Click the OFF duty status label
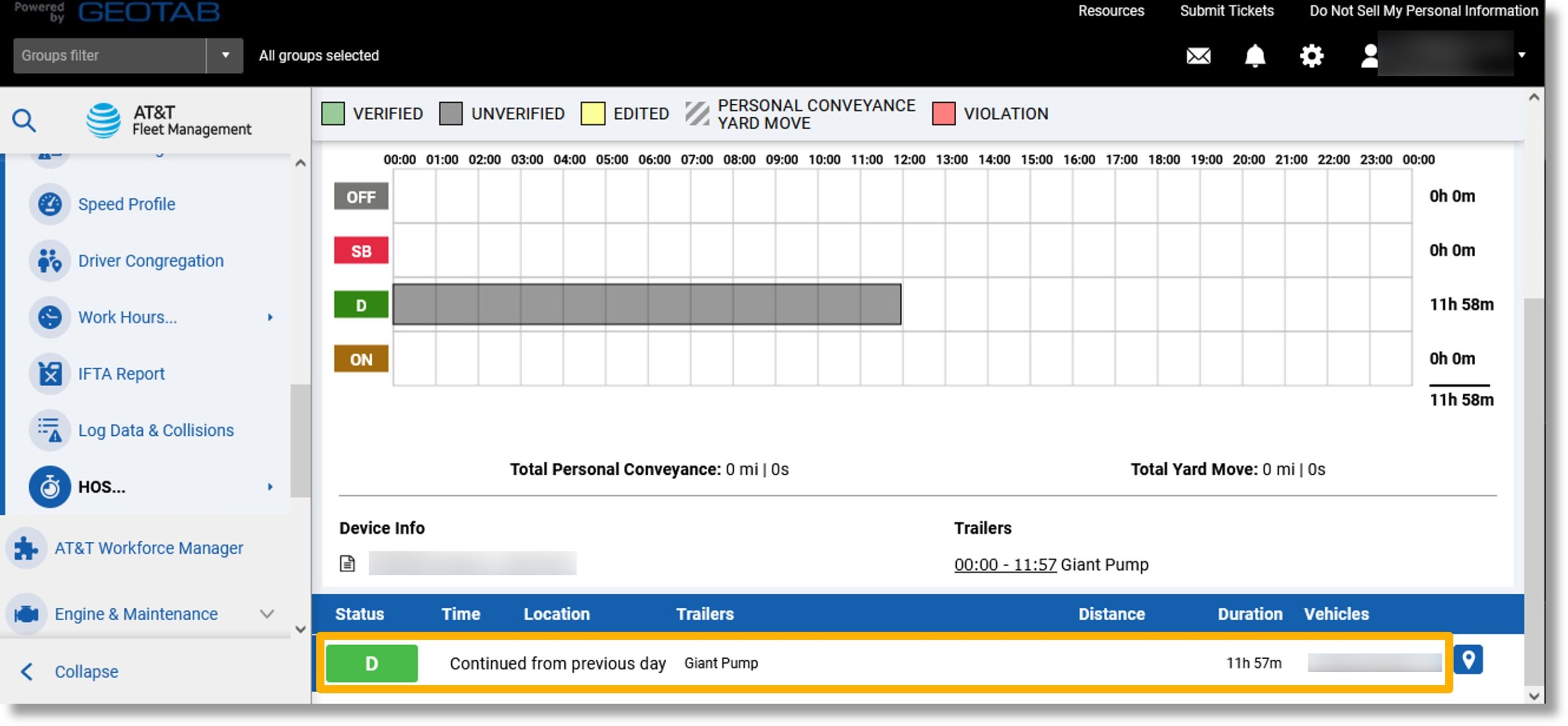 (361, 196)
